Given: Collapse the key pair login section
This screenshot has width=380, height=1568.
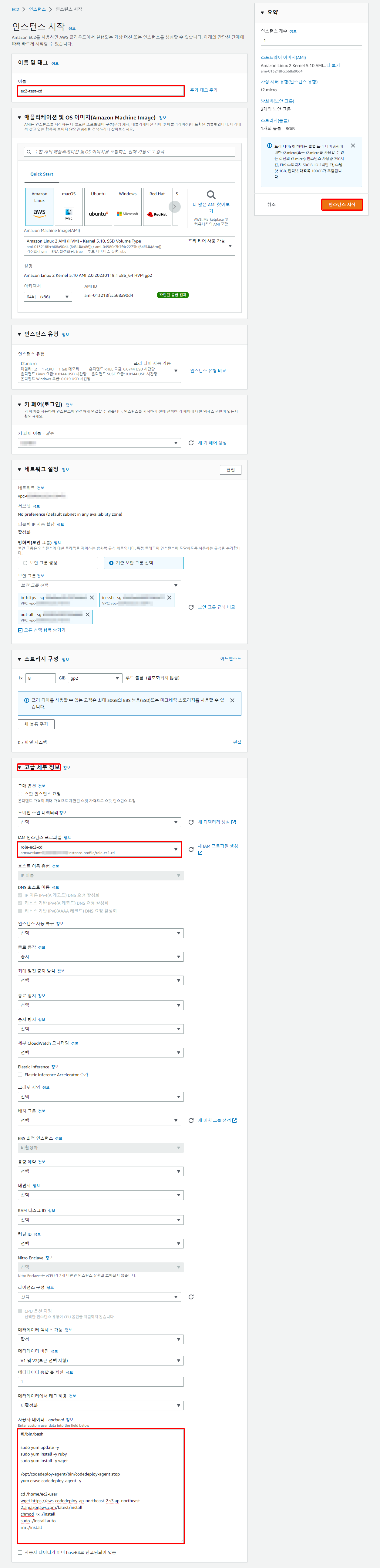Looking at the screenshot, I should 19,404.
